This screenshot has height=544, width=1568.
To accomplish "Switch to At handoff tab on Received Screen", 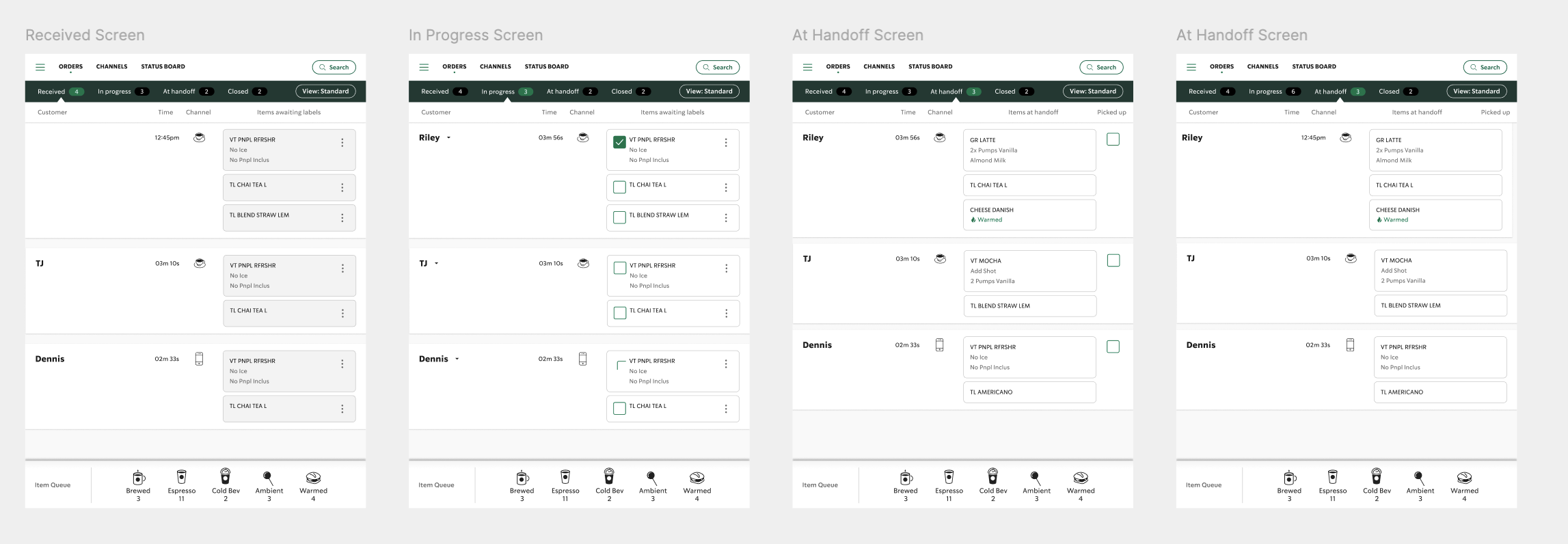I will pos(188,92).
